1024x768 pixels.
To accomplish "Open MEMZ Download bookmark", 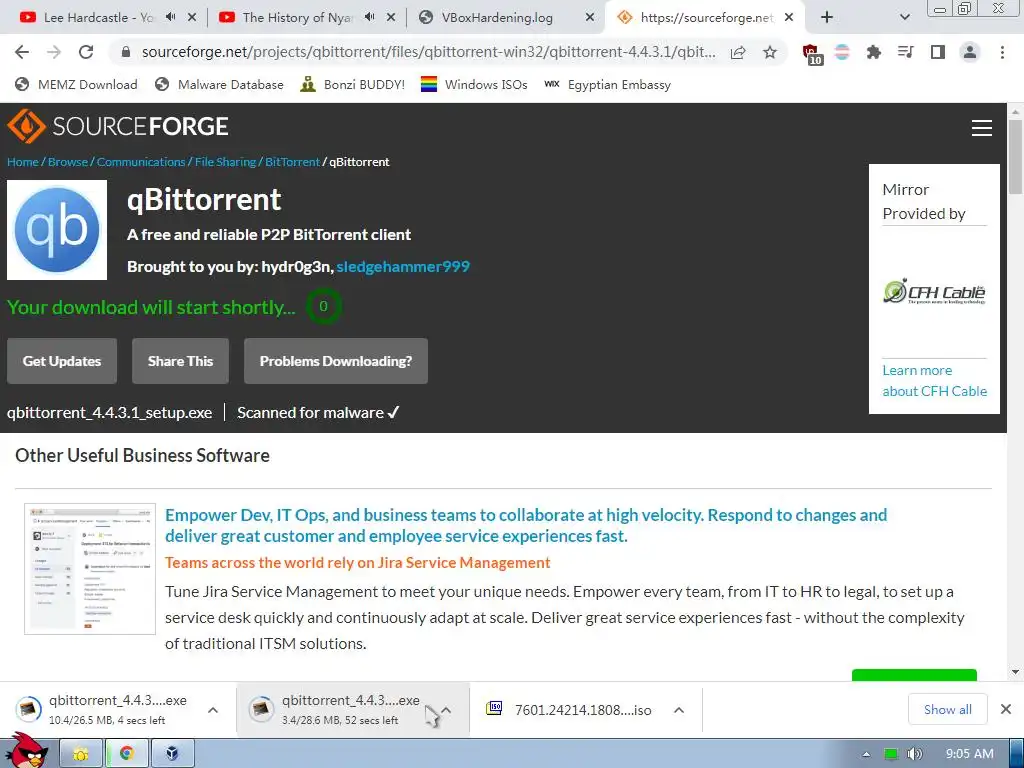I will 76,84.
